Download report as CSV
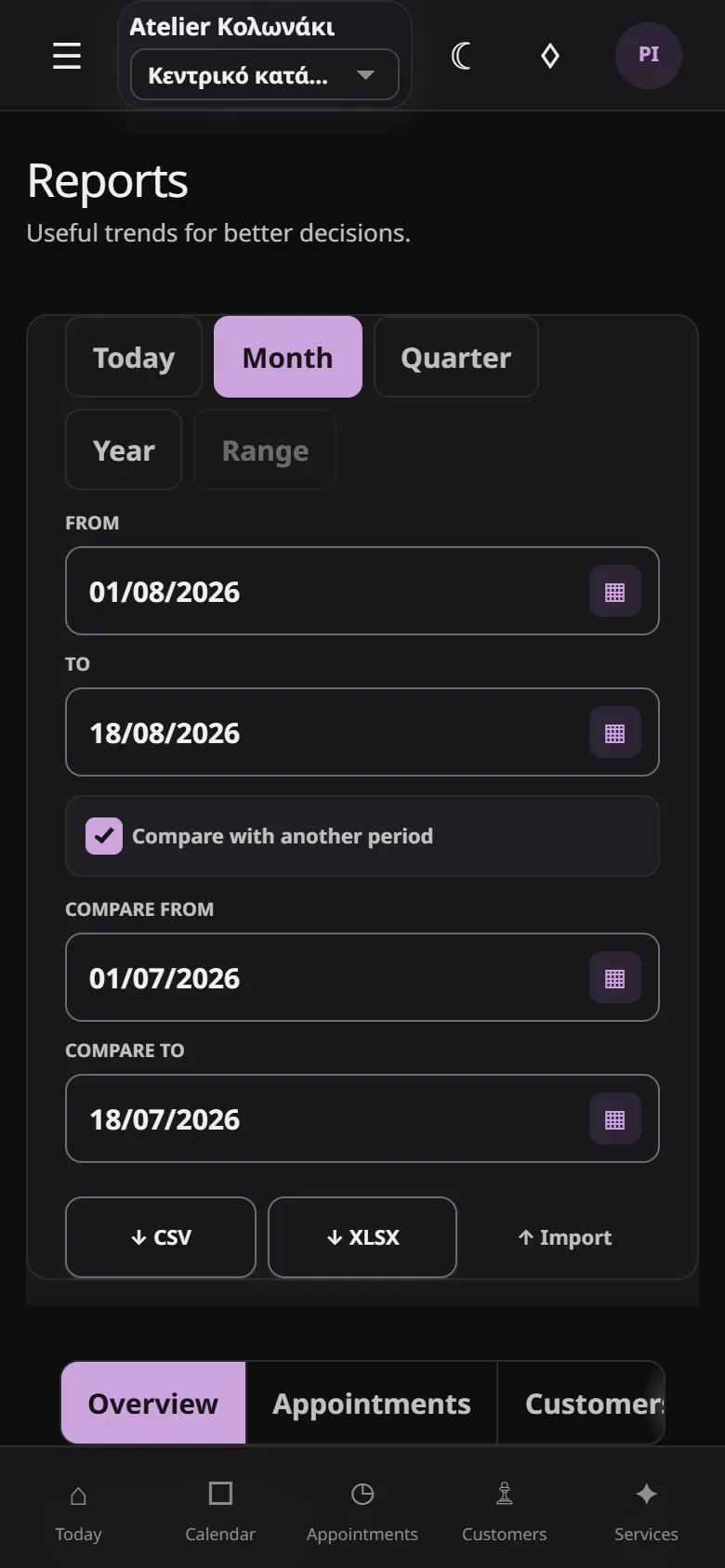The width and height of the screenshot is (725, 1568). point(161,1237)
